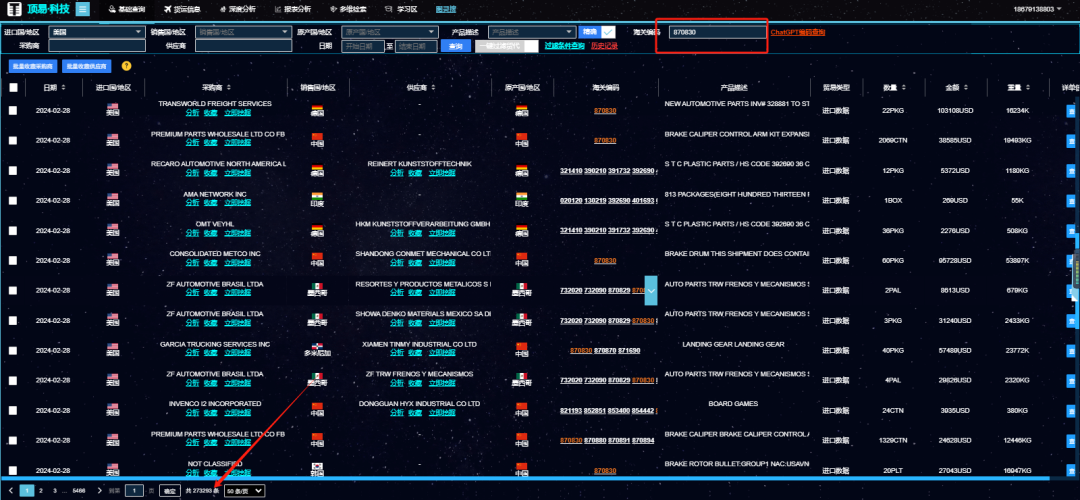Click 收藏 link under SHANDONG CONMET MECHANICAL

pyautogui.click(x=414, y=262)
